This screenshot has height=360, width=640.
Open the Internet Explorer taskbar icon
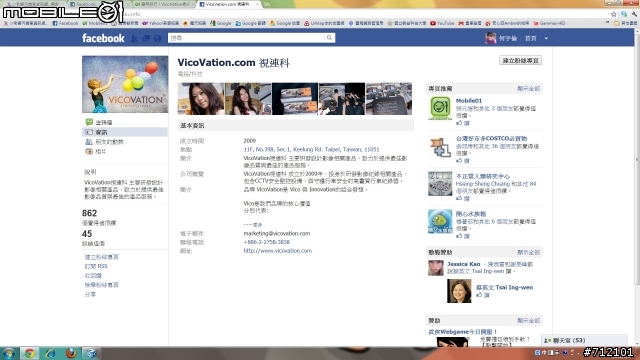[x=50, y=353]
